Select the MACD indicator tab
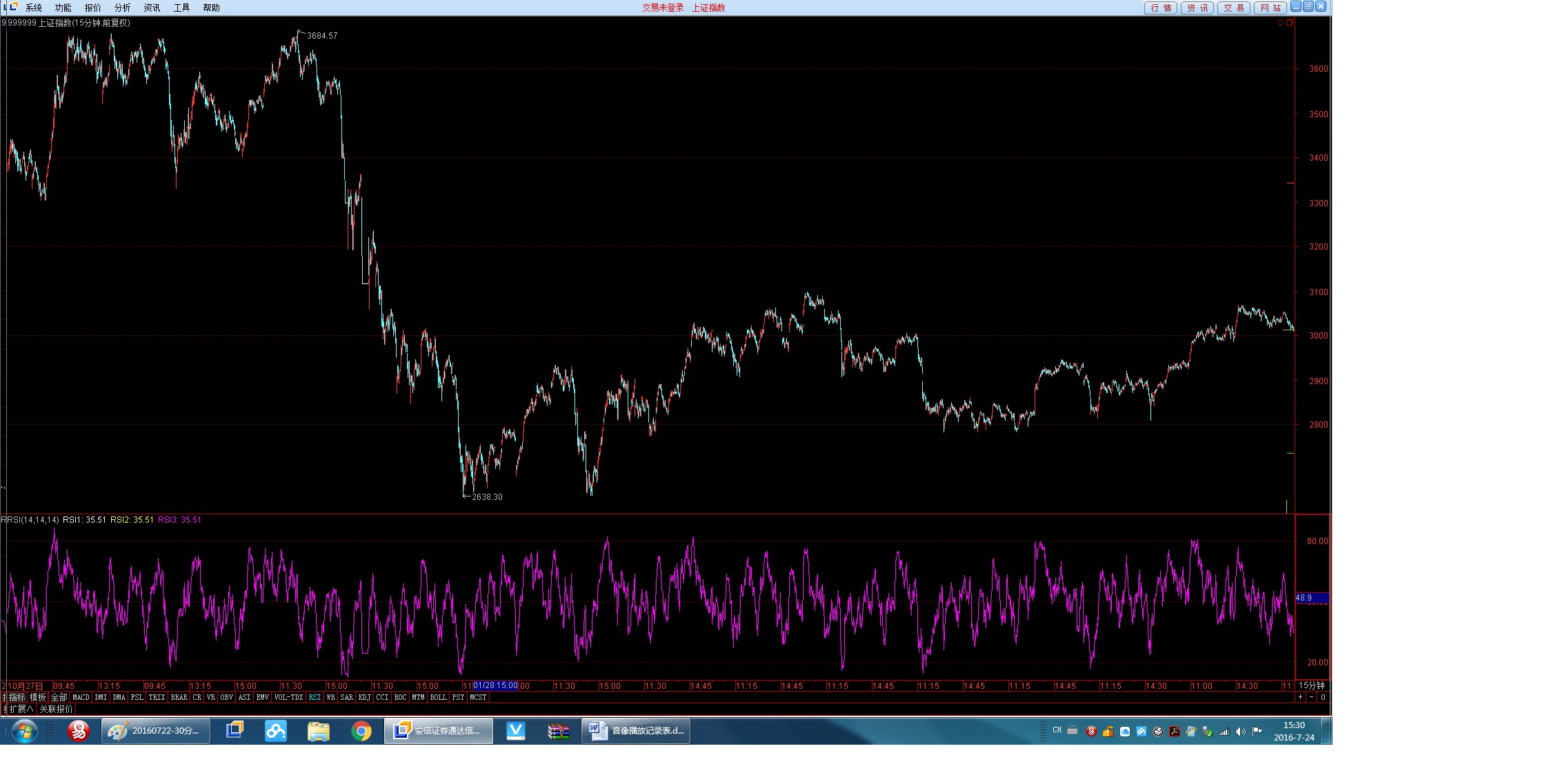Viewport: 1556px width, 784px height. pyautogui.click(x=81, y=697)
